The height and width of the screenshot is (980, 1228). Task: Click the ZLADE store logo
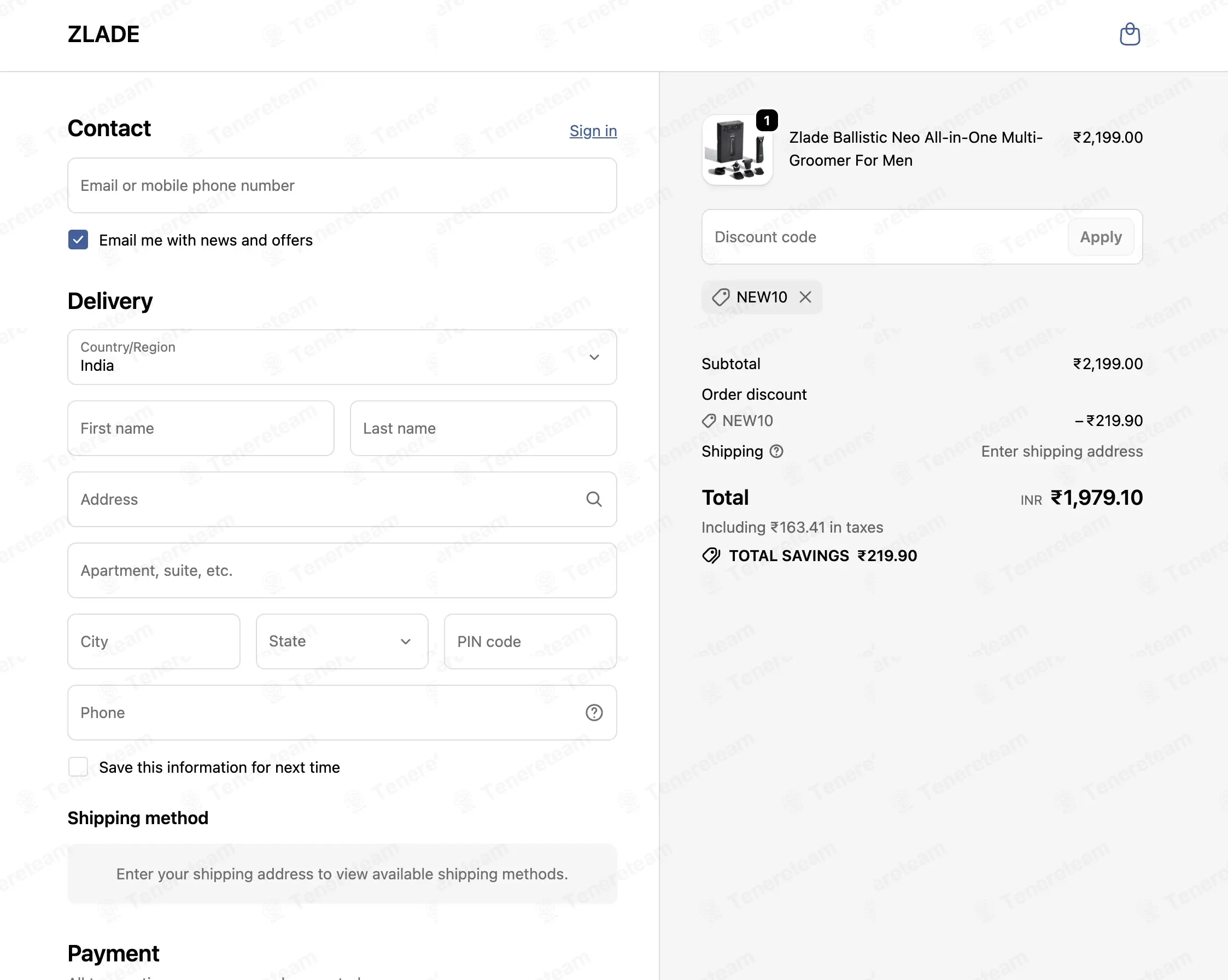pos(103,34)
